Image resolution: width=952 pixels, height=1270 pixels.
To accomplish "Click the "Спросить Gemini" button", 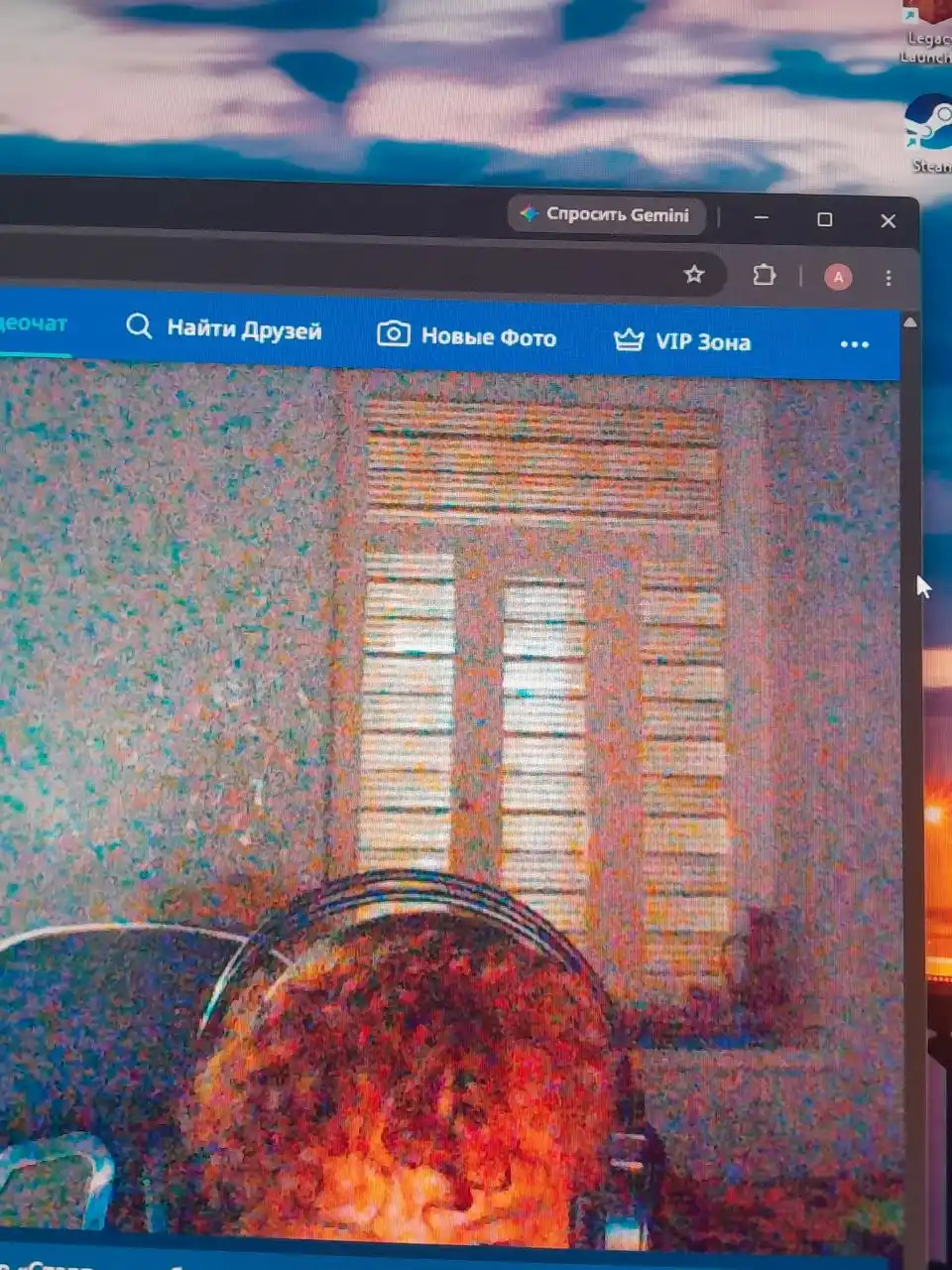I will pos(607,214).
